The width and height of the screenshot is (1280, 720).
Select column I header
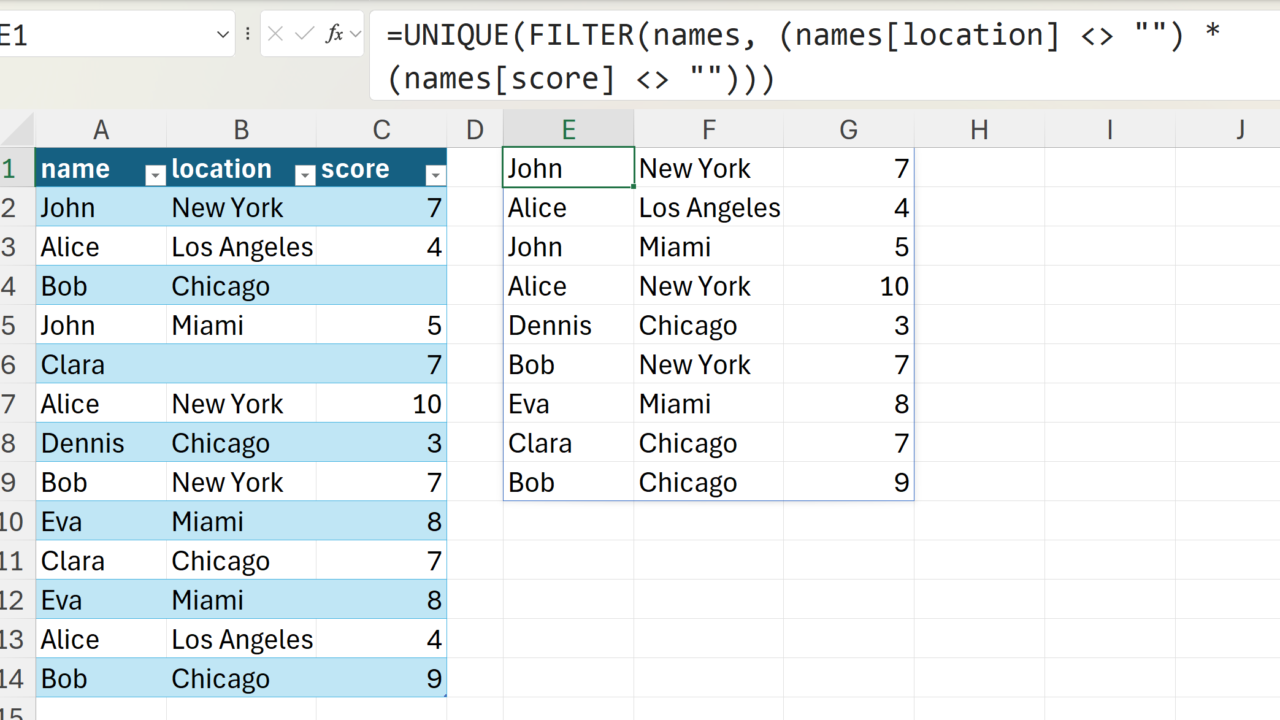coord(1110,129)
